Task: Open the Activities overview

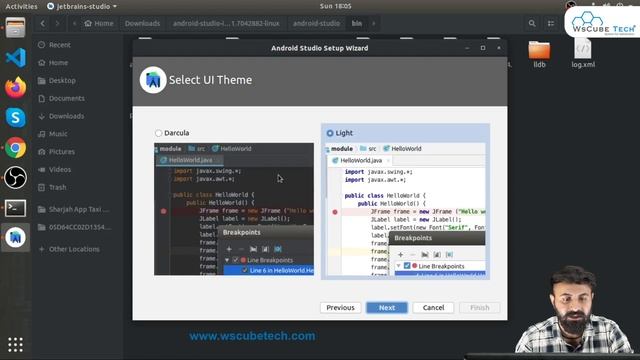Action: coord(21,6)
